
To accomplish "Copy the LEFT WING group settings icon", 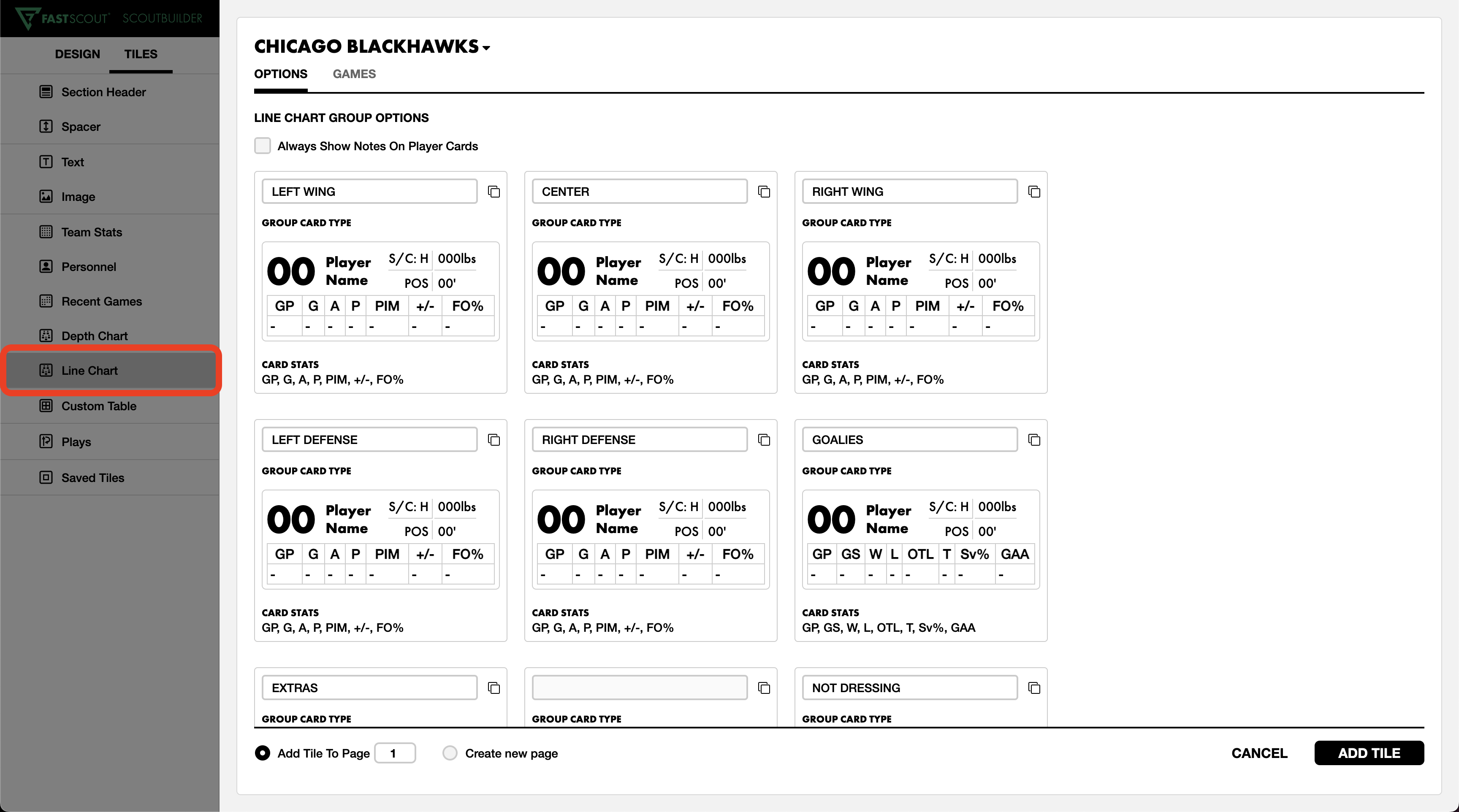I will 494,192.
